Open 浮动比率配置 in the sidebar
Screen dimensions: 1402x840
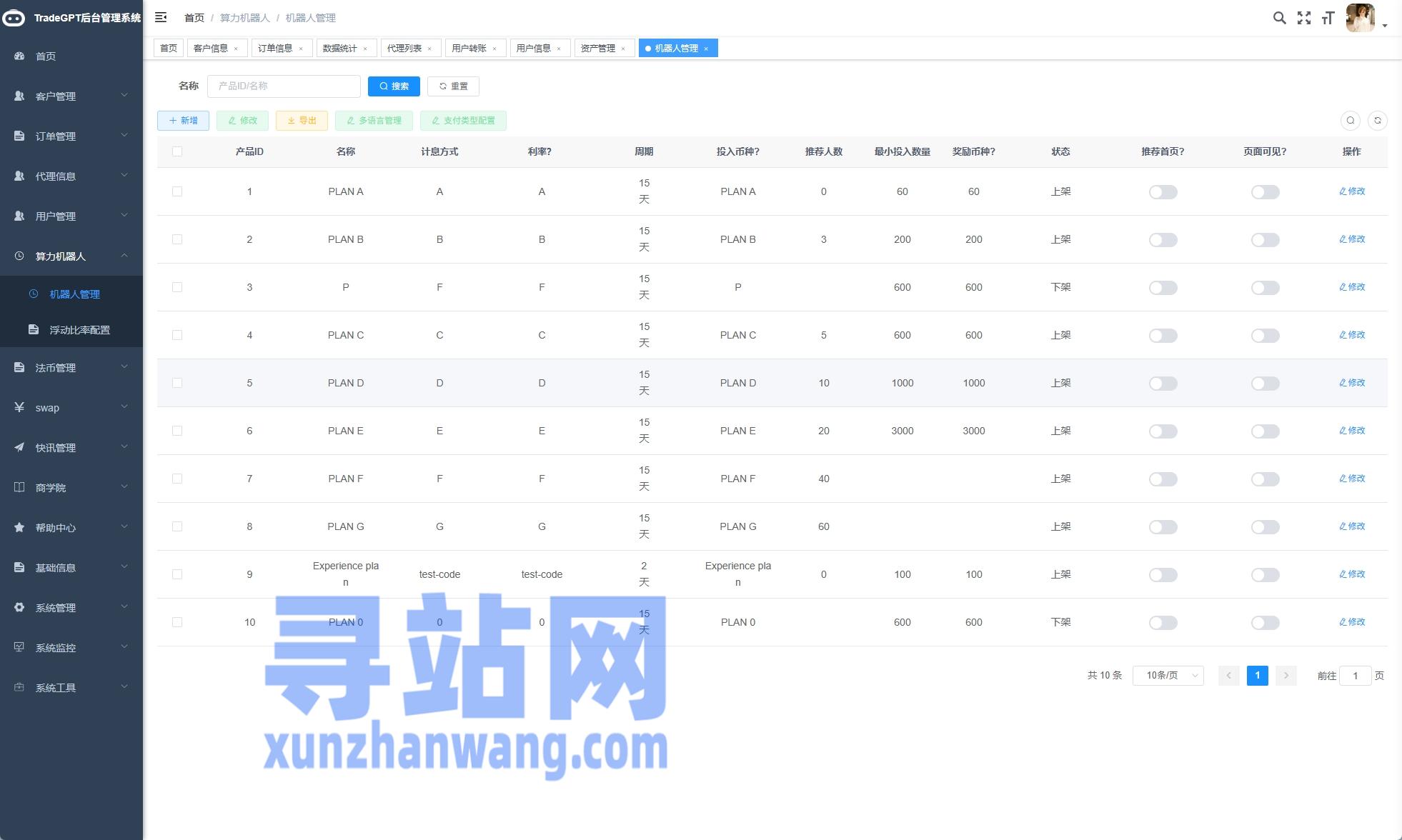71,329
